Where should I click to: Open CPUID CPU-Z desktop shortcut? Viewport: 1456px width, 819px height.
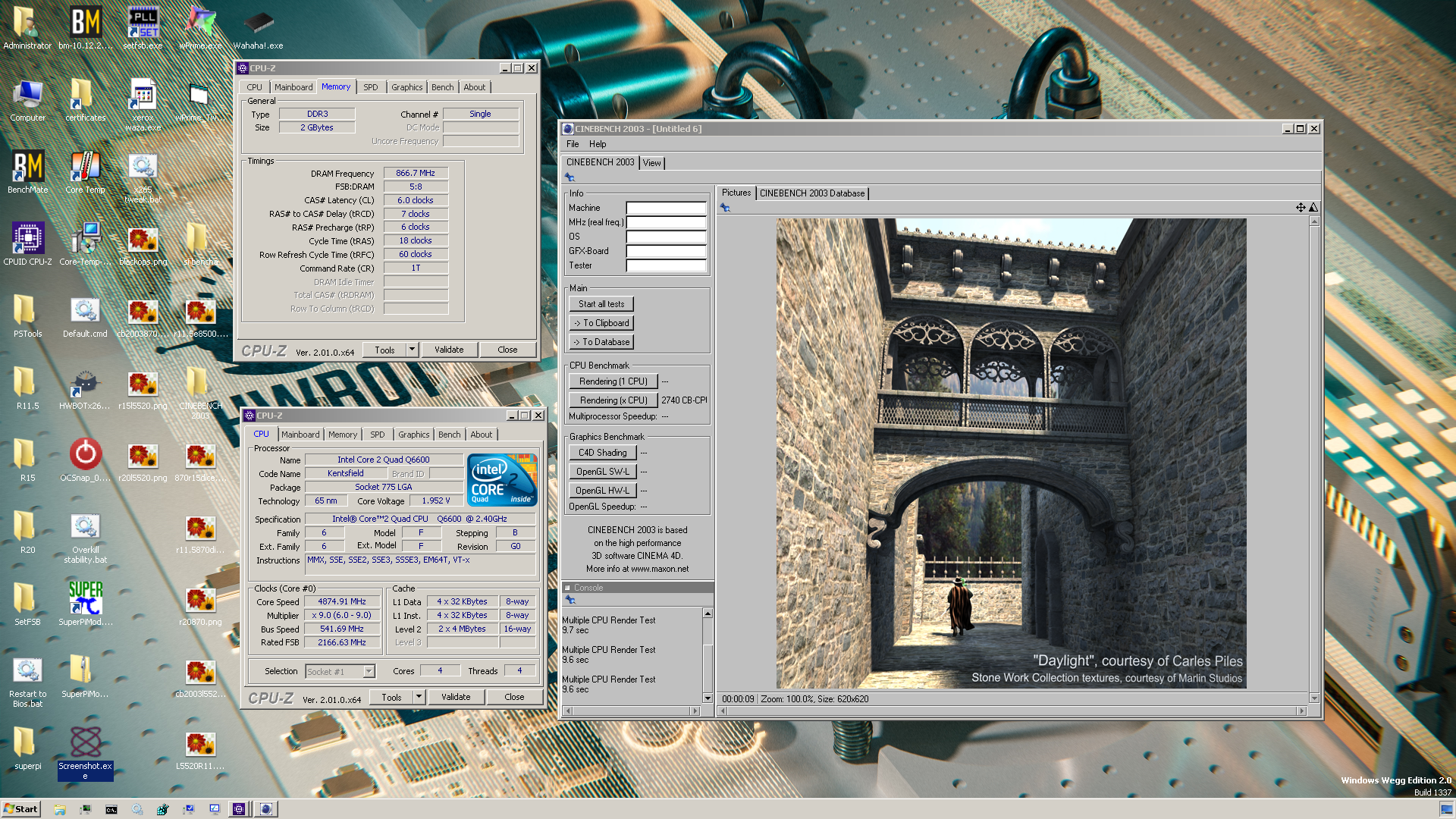coord(28,243)
